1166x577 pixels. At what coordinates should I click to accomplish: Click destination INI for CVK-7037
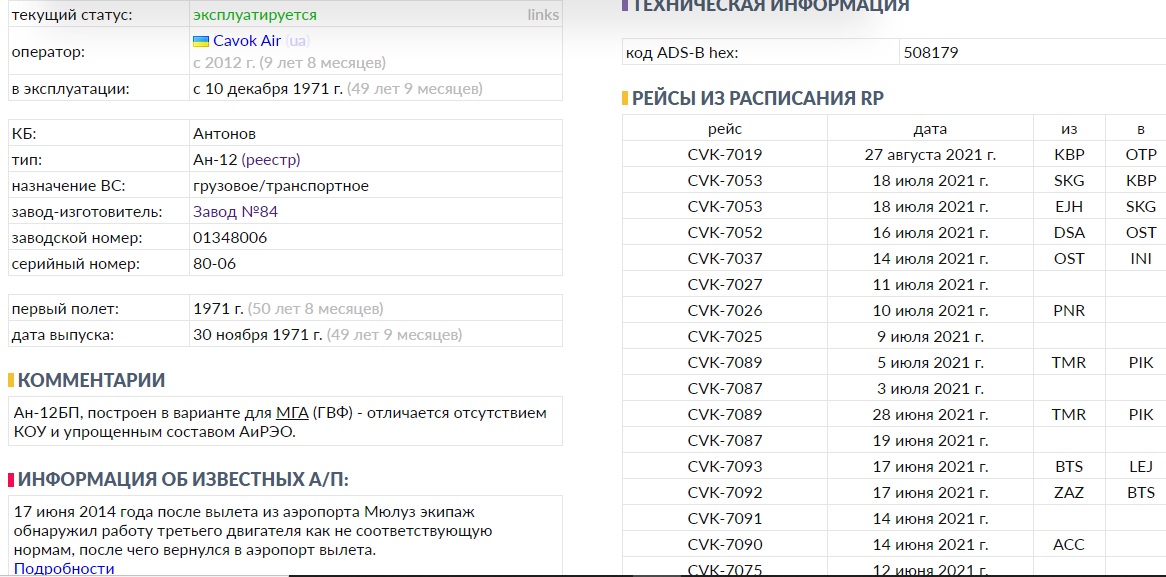tap(1141, 259)
